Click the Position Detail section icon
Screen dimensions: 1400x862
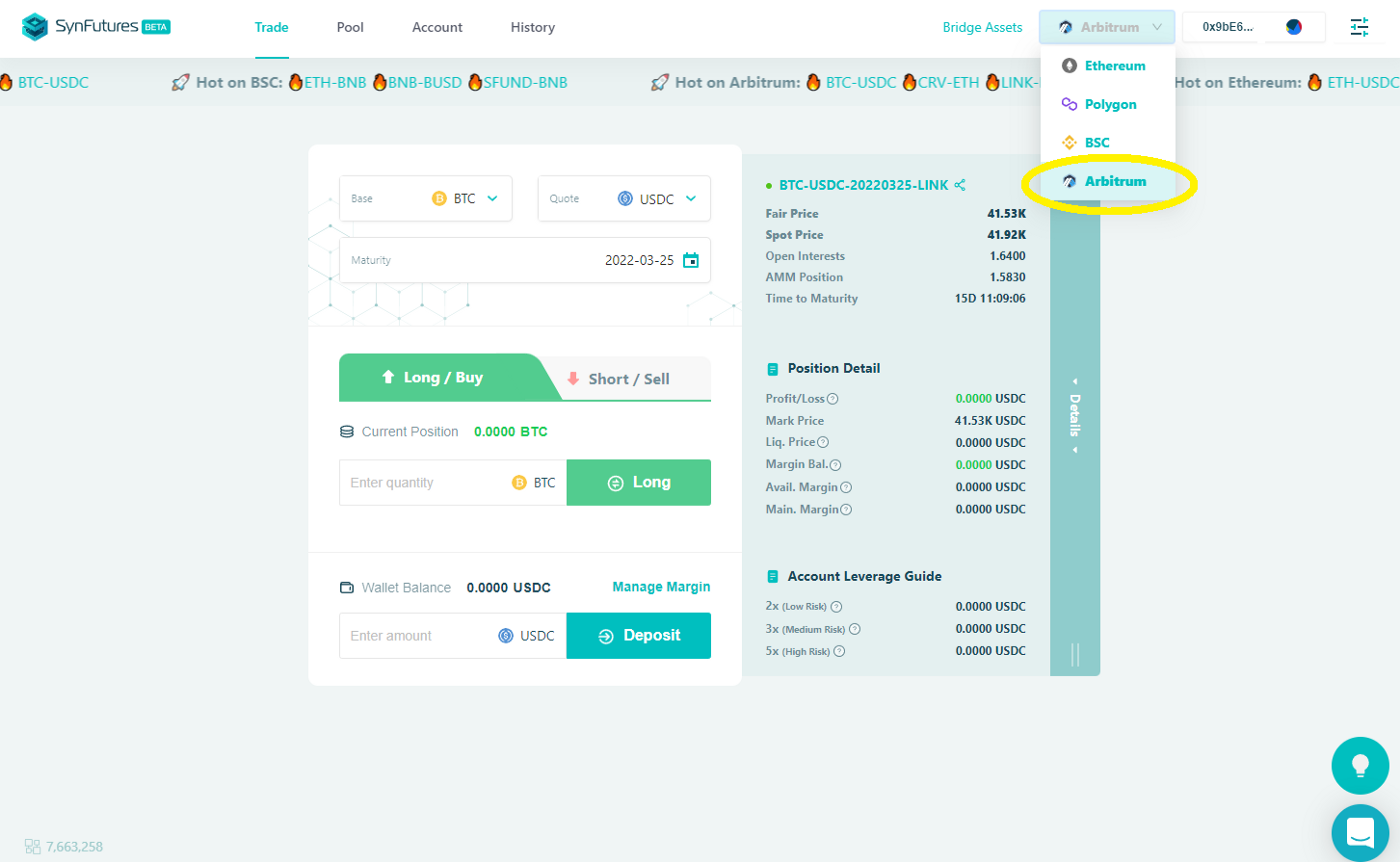(x=772, y=369)
